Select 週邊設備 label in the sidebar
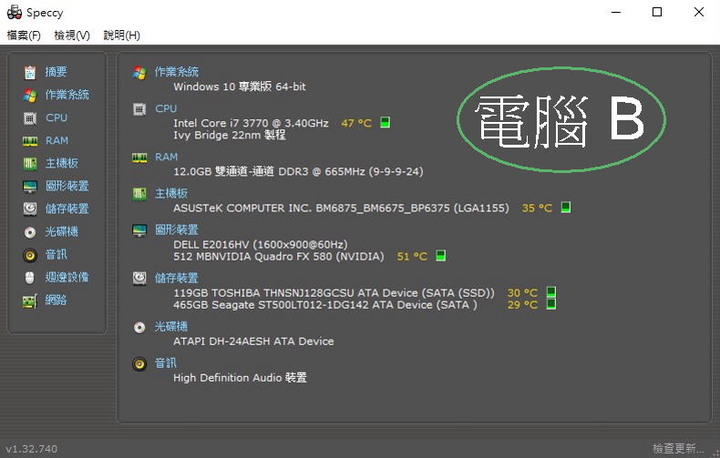This screenshot has height=458, width=720. click(x=67, y=277)
